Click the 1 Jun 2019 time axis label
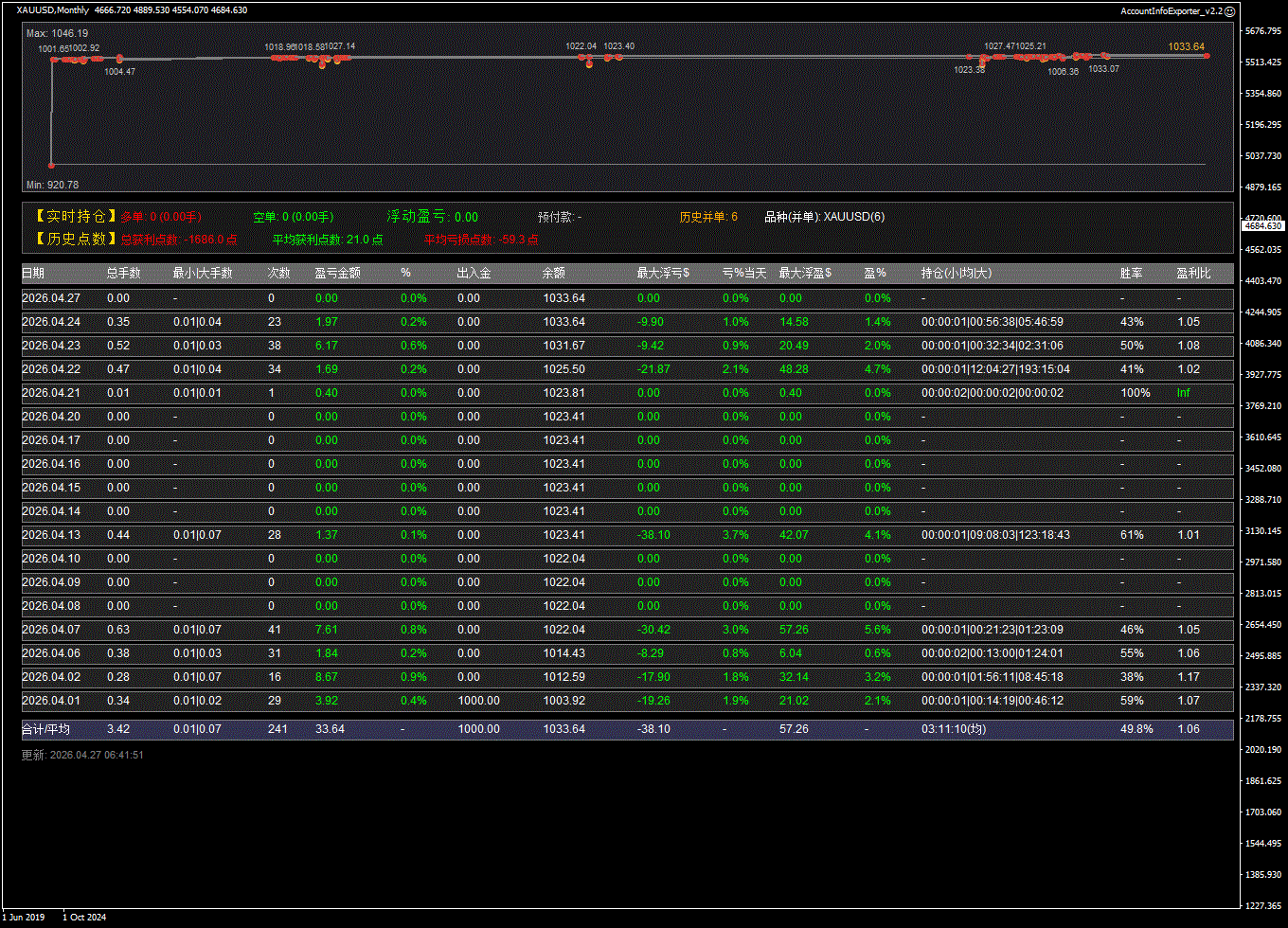The image size is (1288, 928). [24, 917]
